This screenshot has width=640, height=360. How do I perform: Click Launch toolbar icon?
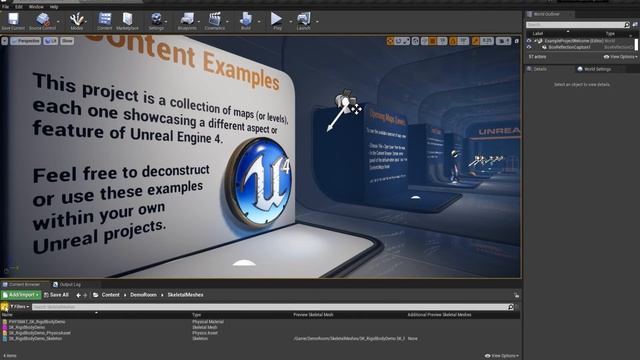[x=303, y=21]
